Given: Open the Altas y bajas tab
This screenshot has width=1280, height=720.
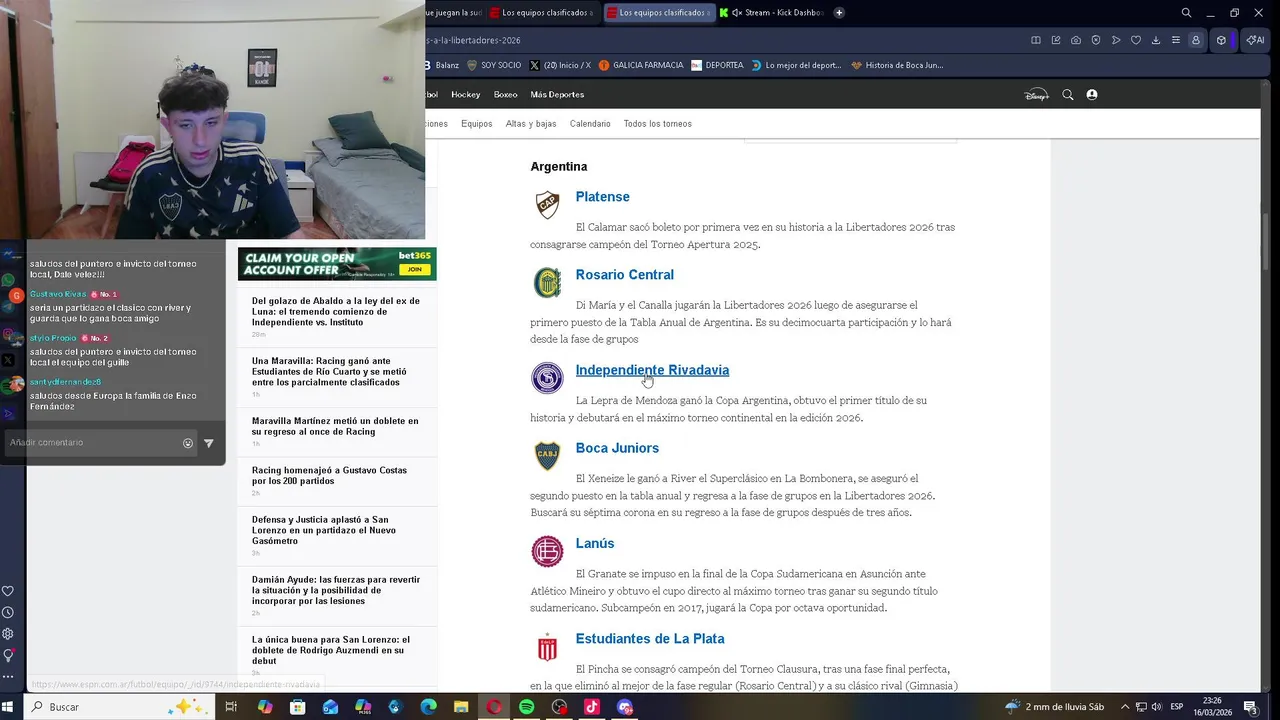Looking at the screenshot, I should coord(531,124).
